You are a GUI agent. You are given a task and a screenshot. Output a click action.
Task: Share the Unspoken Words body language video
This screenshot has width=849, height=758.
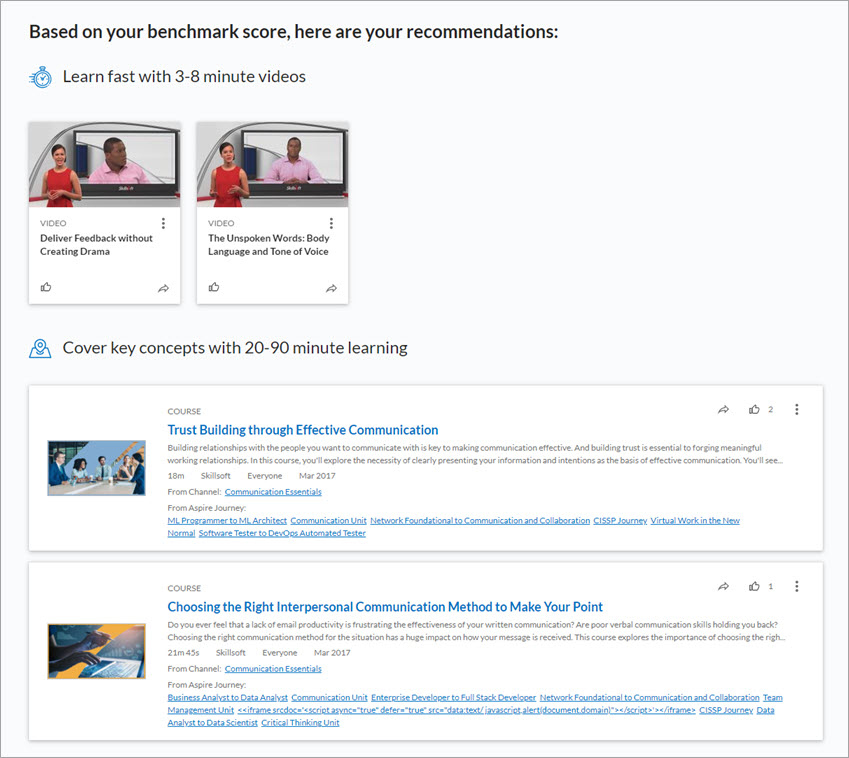tap(331, 289)
